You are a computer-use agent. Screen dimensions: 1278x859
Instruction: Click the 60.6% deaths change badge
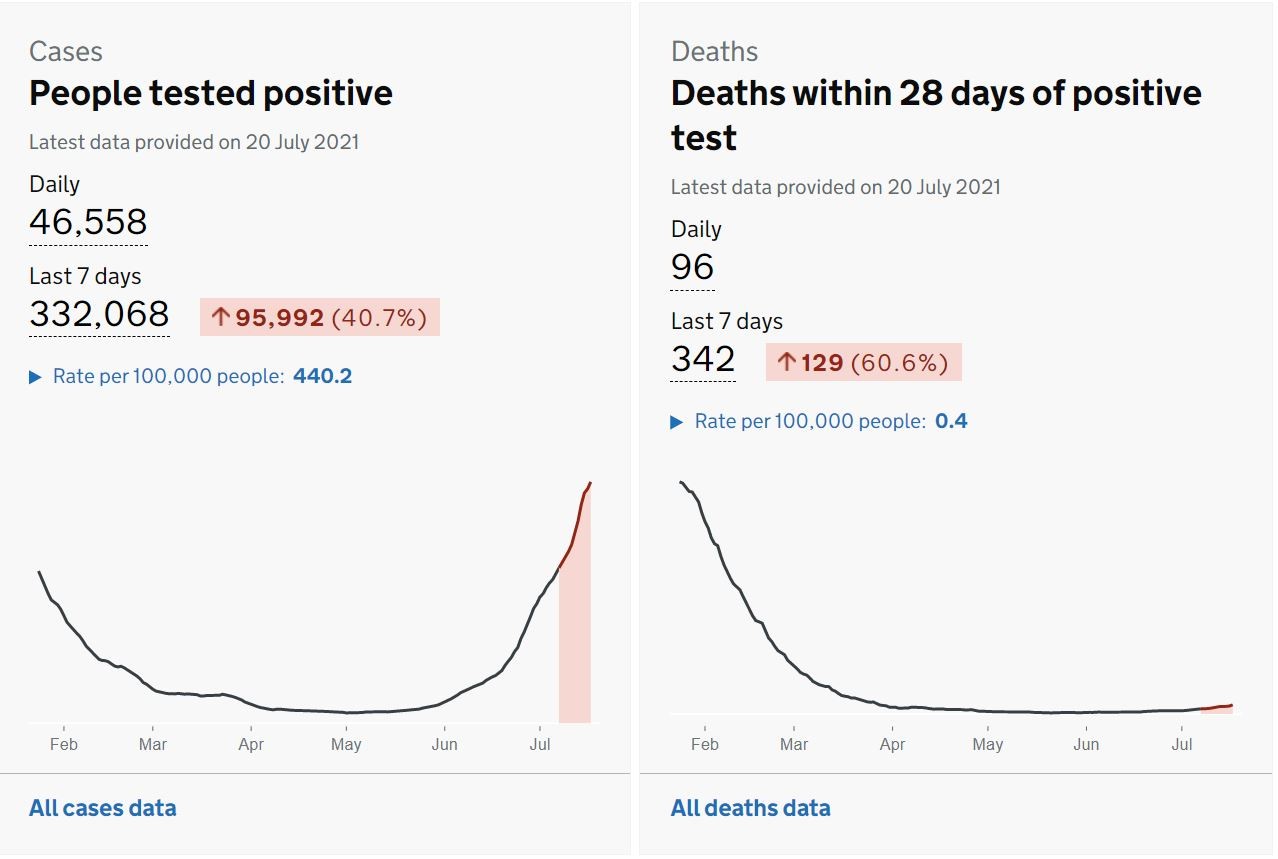[899, 362]
